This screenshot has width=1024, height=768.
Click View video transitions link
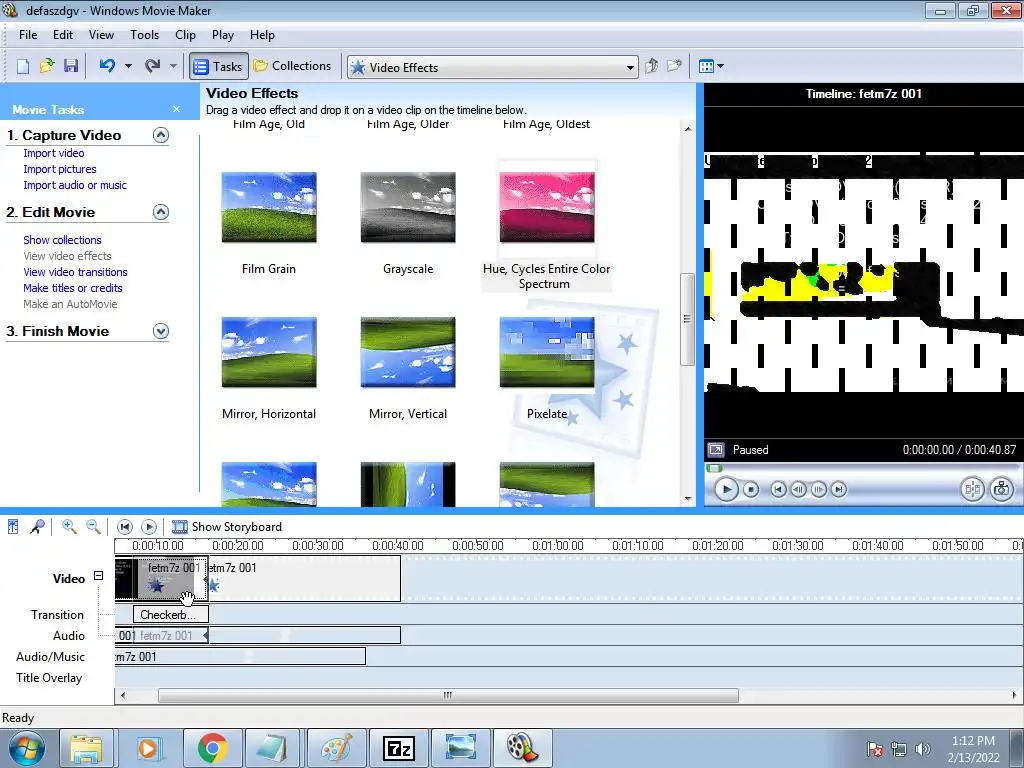tap(75, 272)
